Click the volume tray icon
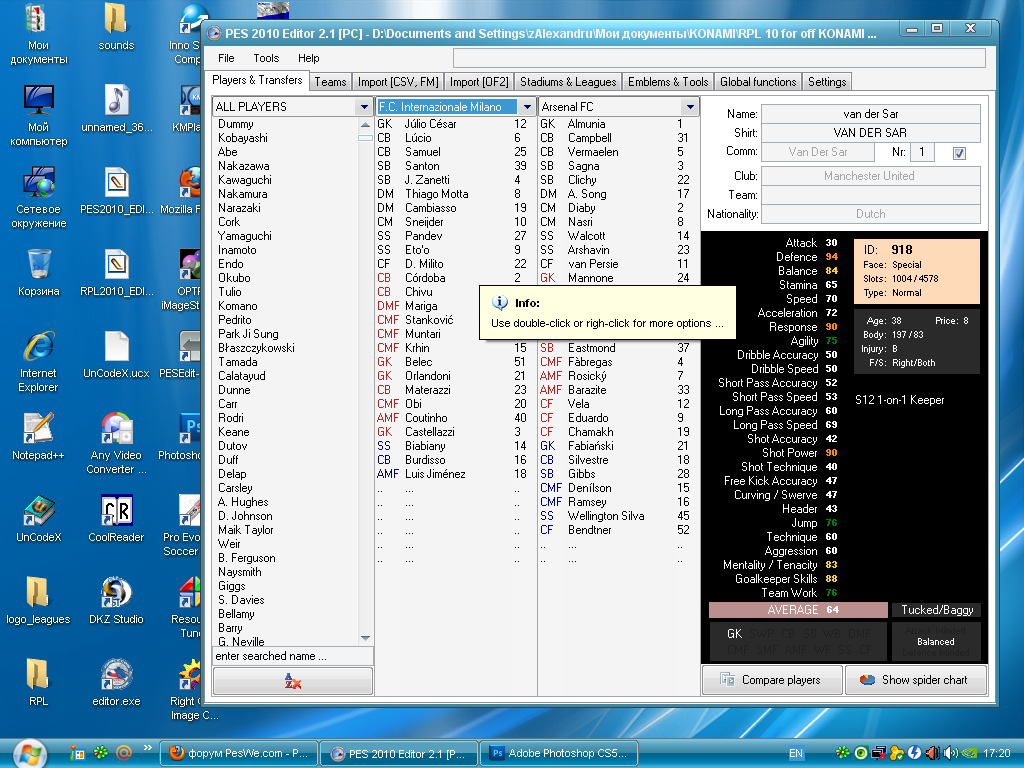The image size is (1024, 768). coord(951,753)
